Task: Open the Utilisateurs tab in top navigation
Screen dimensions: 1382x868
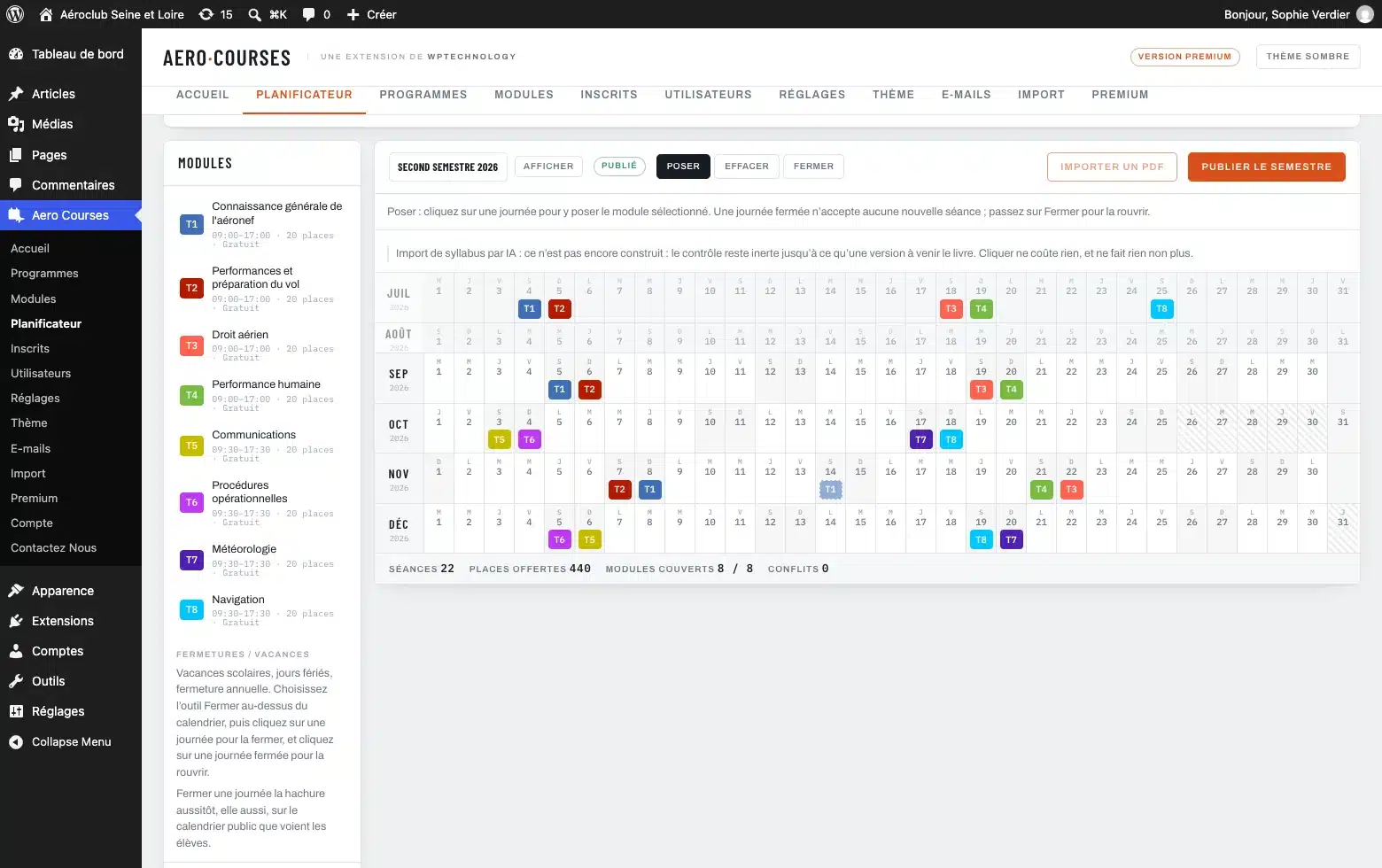Action: tap(708, 95)
